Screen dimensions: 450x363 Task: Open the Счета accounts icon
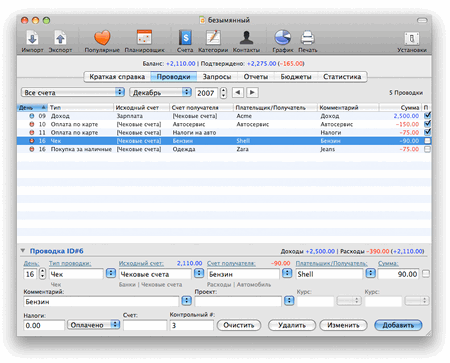tap(185, 37)
